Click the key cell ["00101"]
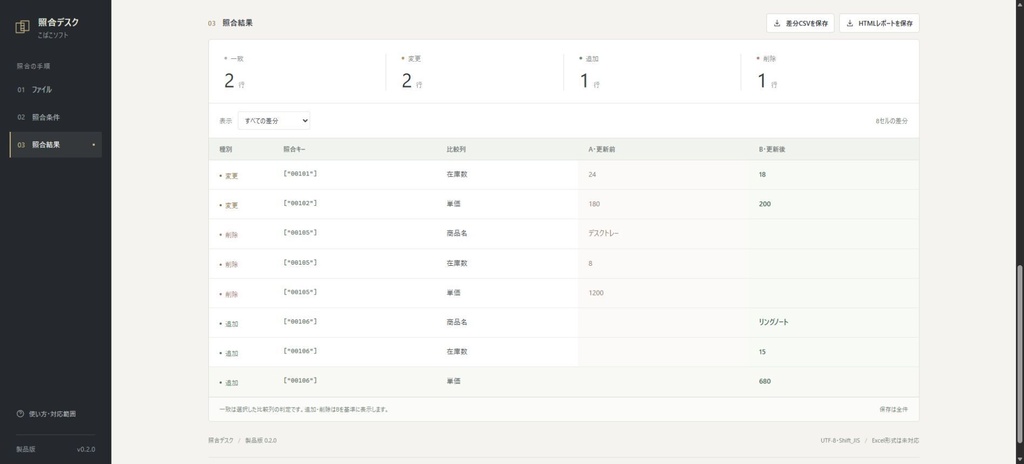This screenshot has width=1024, height=464. [x=300, y=174]
